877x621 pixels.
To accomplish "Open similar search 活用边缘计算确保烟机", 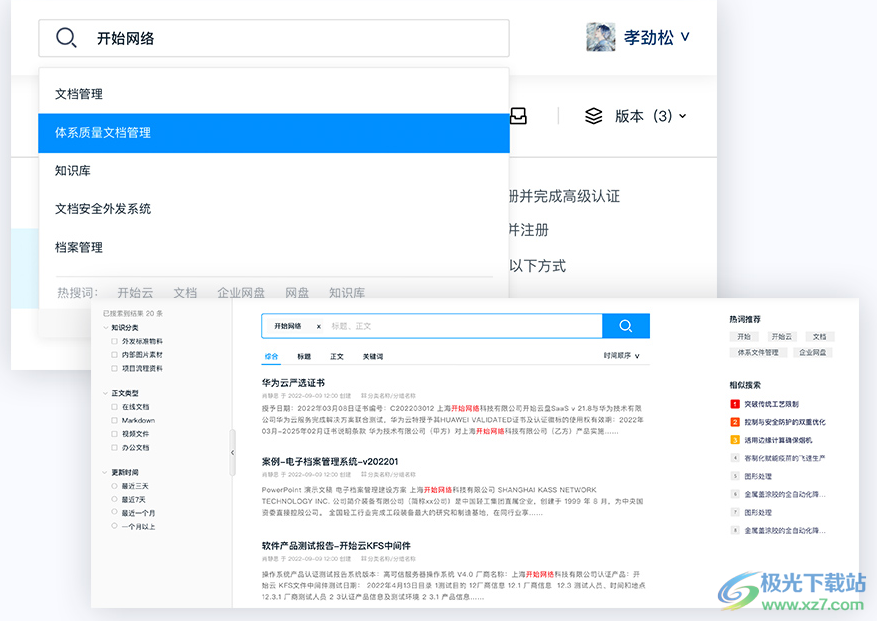I will coord(778,440).
